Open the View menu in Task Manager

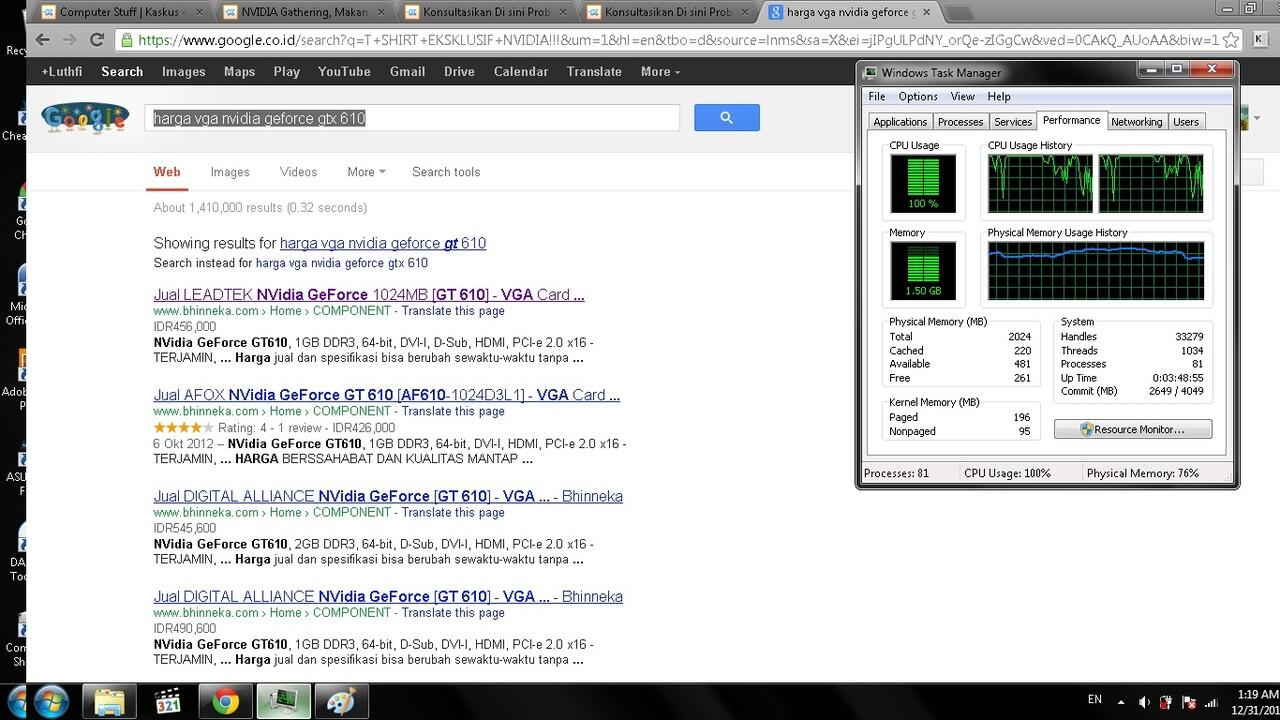pos(963,97)
